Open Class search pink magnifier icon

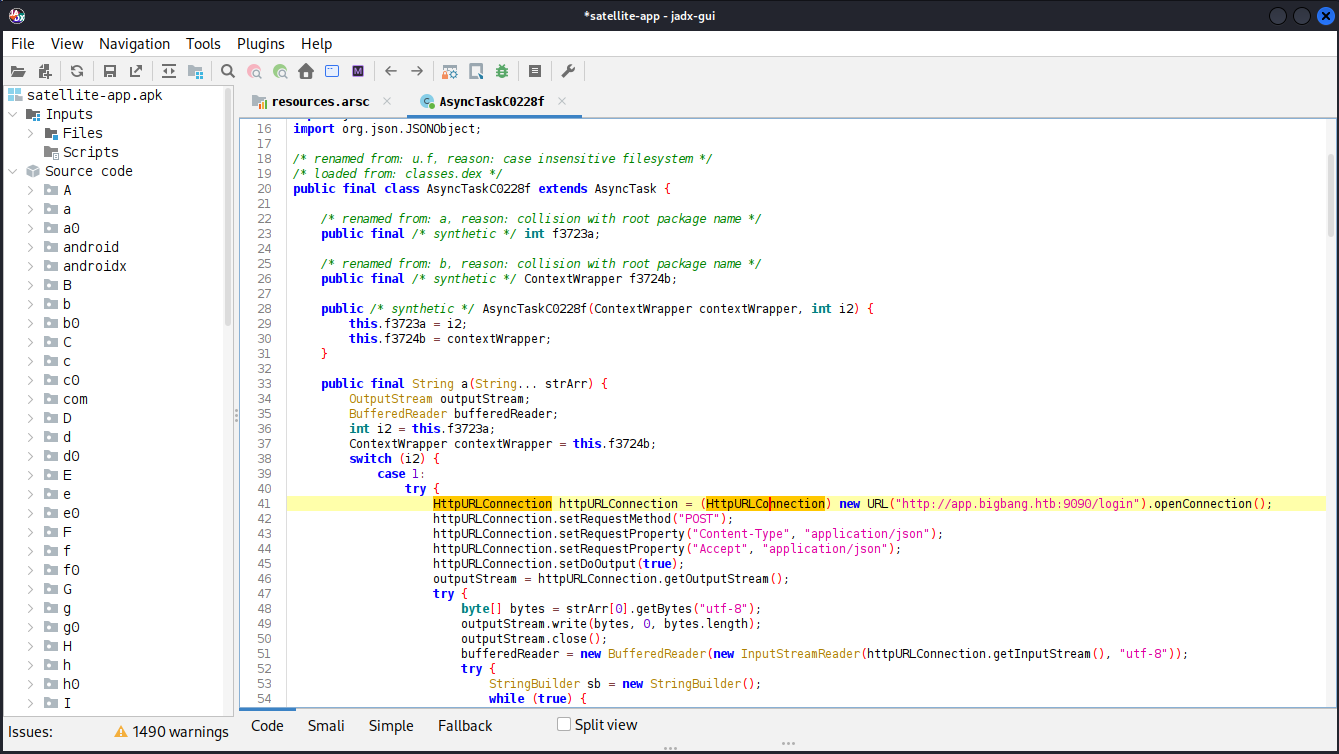click(x=254, y=71)
